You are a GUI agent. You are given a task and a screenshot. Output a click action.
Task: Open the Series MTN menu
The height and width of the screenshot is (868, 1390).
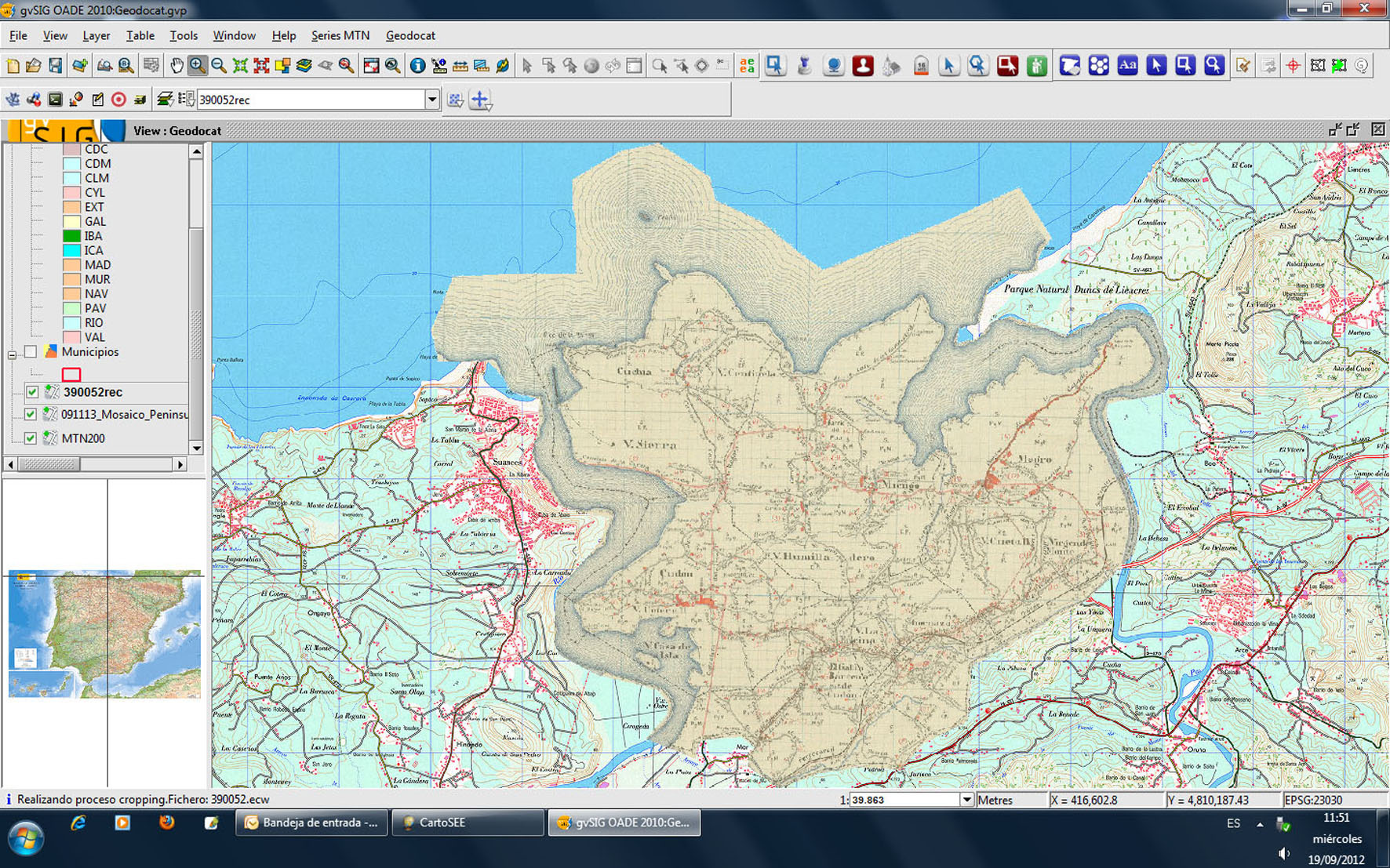[340, 35]
